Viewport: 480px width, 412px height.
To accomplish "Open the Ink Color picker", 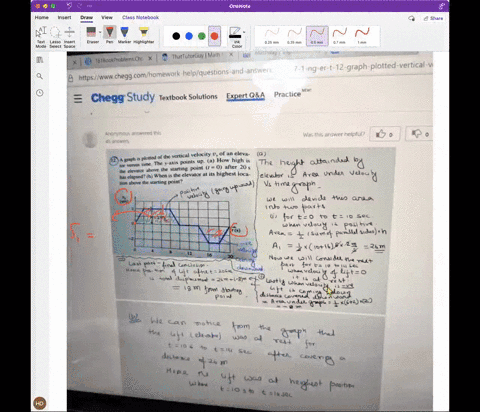I will [x=236, y=37].
